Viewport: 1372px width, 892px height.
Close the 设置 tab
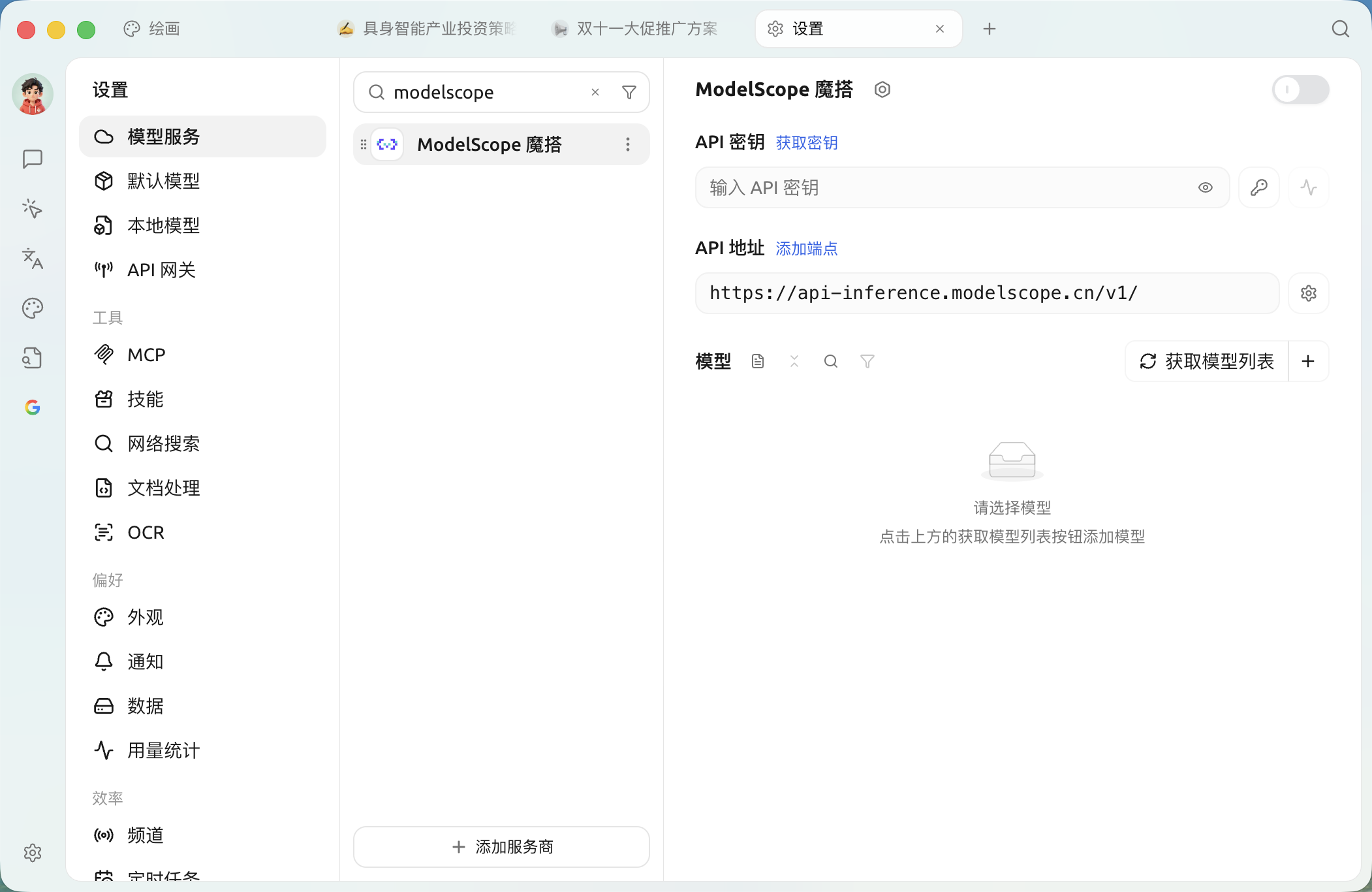coord(940,29)
